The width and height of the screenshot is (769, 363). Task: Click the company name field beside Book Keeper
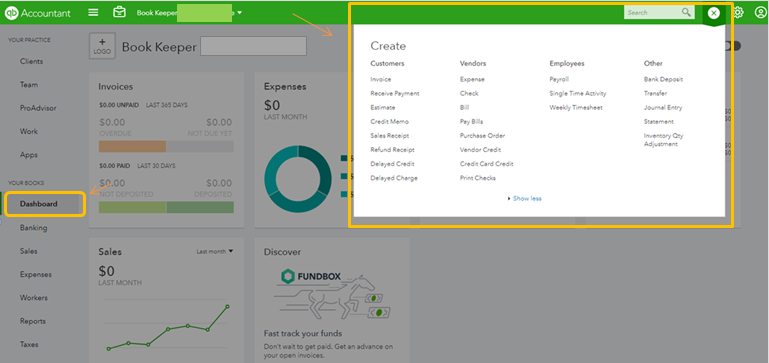click(254, 46)
